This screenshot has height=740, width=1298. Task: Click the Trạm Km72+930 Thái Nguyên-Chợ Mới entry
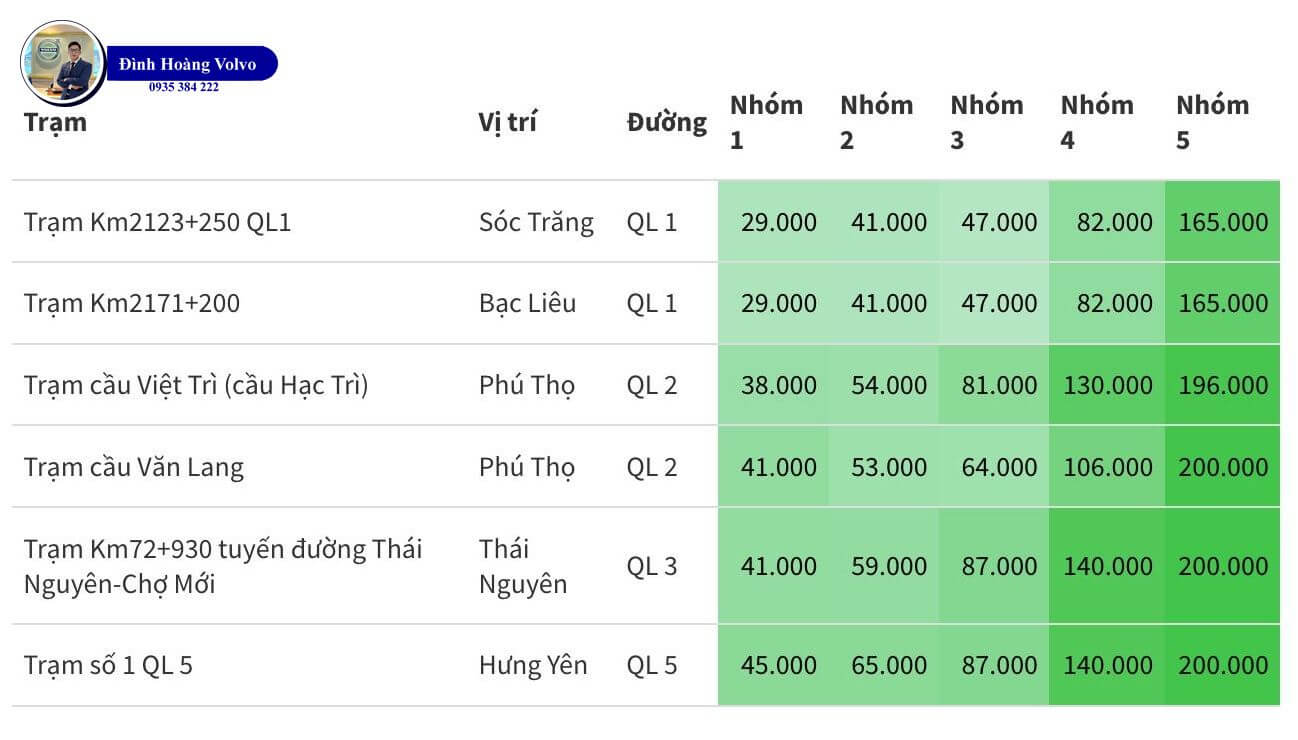(223, 566)
